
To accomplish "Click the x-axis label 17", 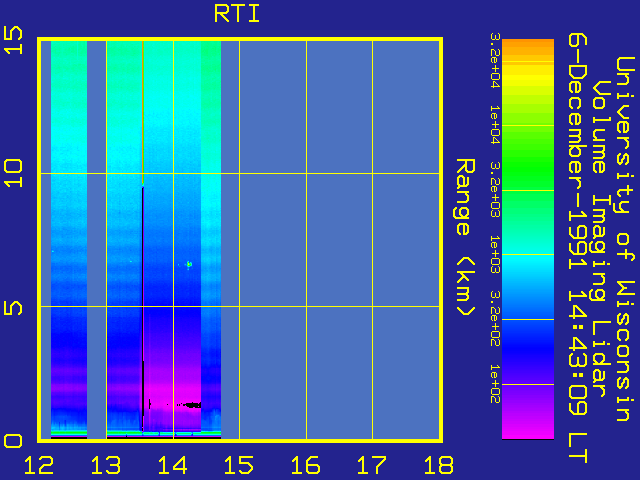I will [372, 465].
